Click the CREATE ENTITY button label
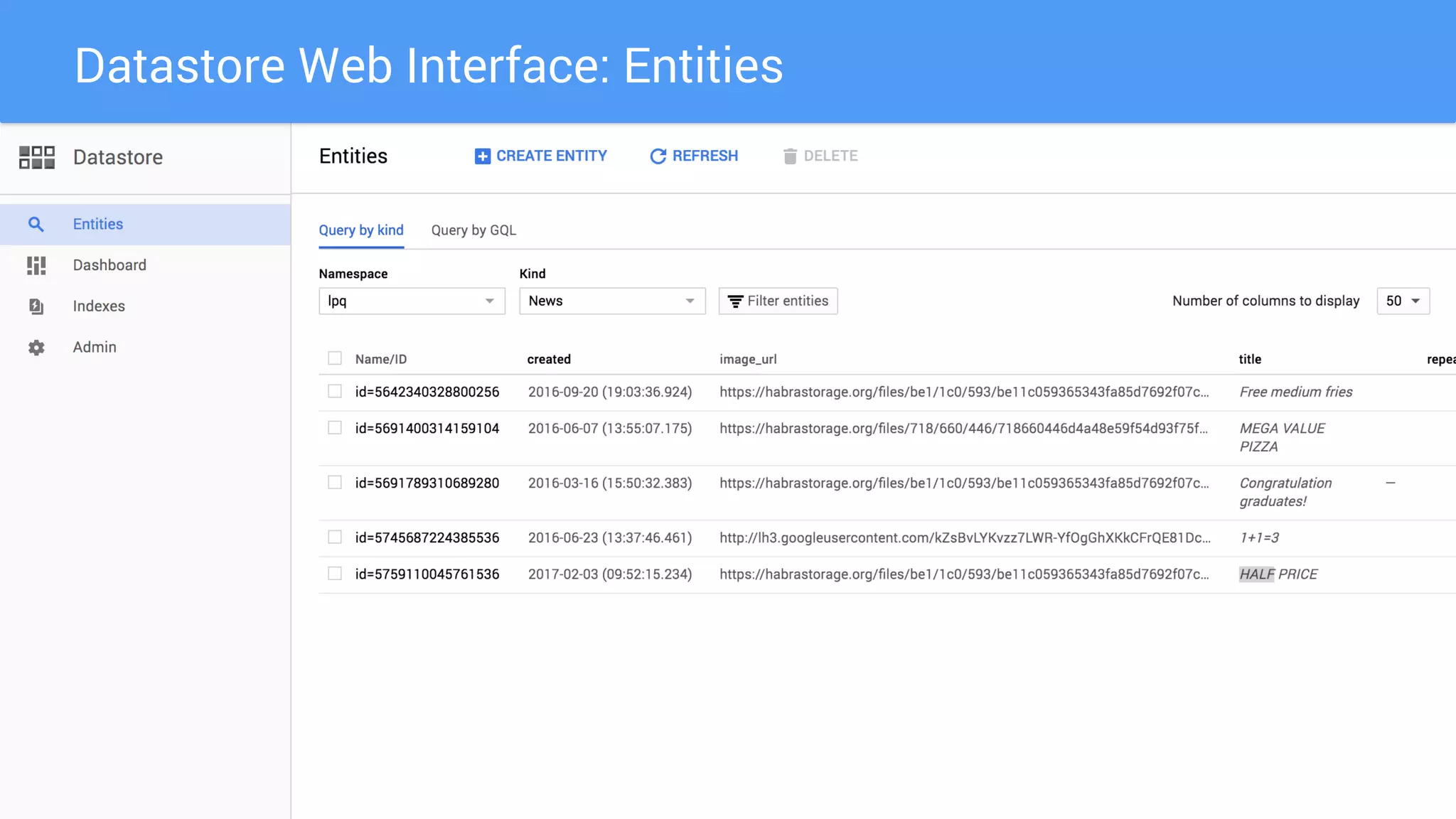This screenshot has height=819, width=1456. [552, 156]
